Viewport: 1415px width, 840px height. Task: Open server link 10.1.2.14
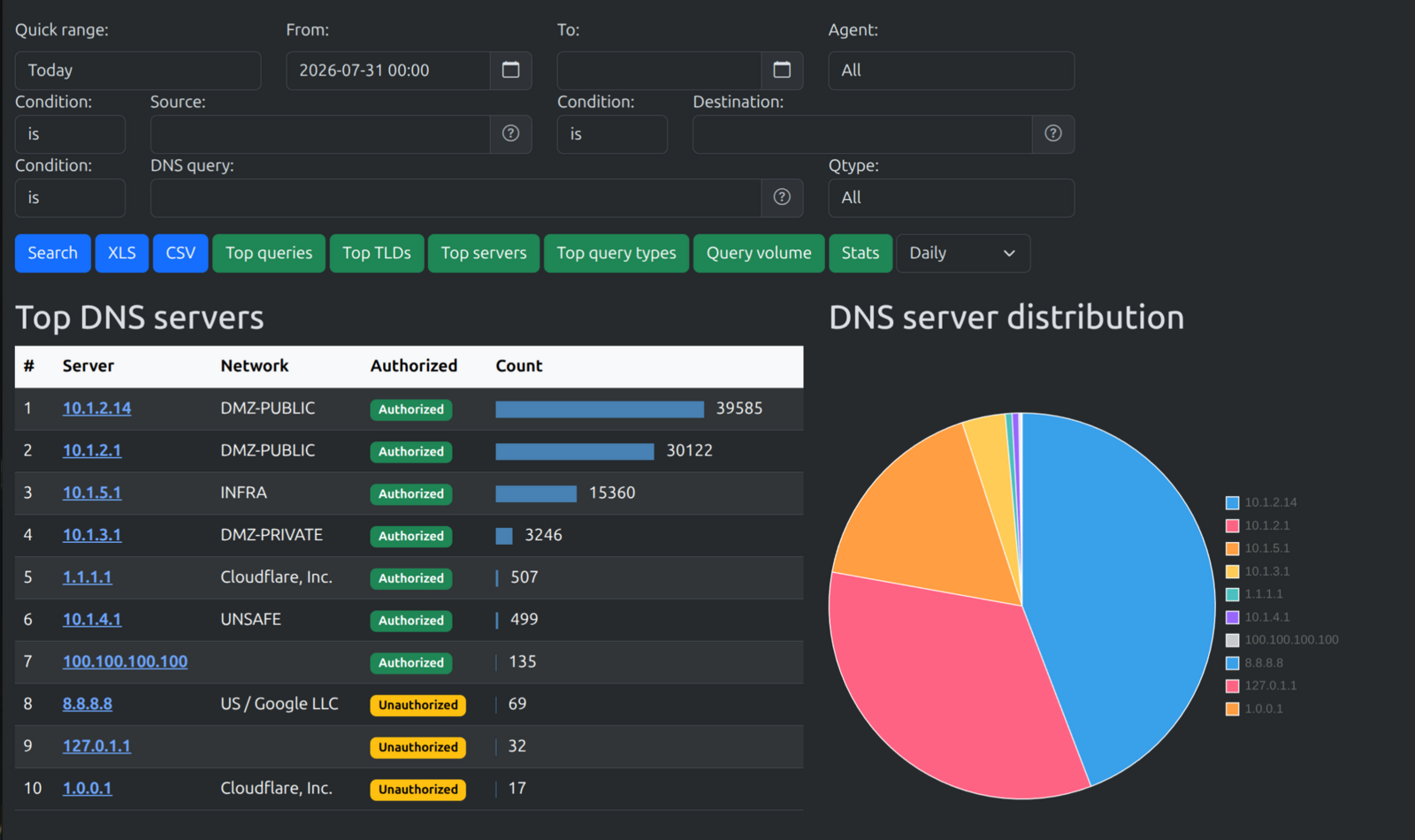(x=96, y=409)
